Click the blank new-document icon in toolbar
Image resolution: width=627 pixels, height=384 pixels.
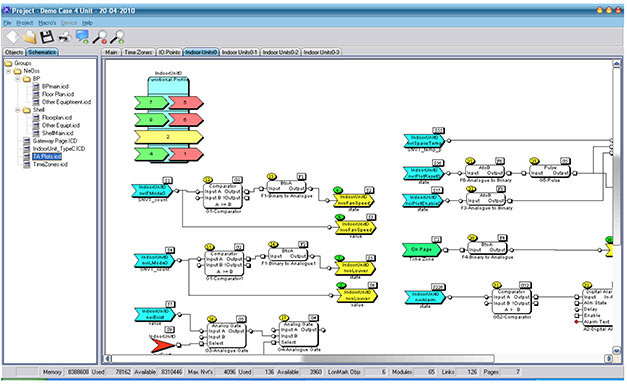tap(12, 37)
